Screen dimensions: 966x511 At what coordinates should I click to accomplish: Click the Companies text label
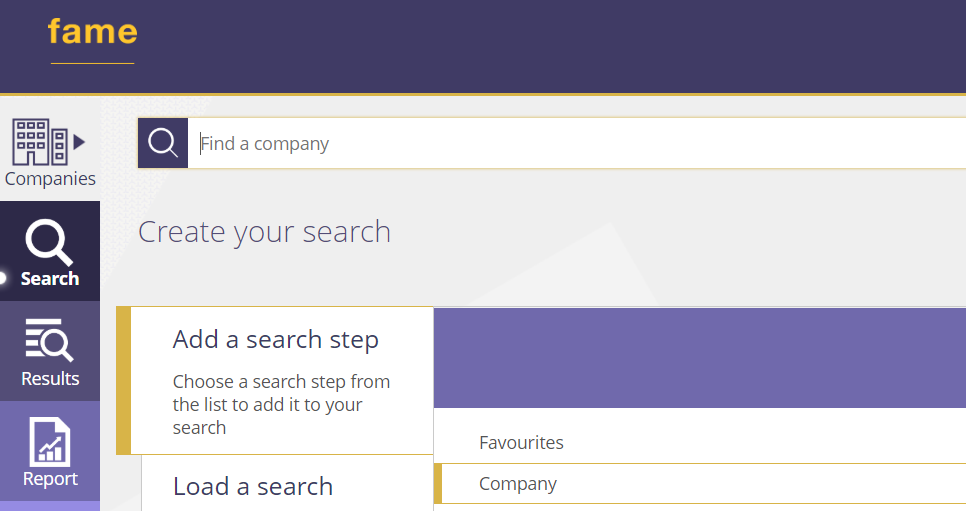pos(50,179)
